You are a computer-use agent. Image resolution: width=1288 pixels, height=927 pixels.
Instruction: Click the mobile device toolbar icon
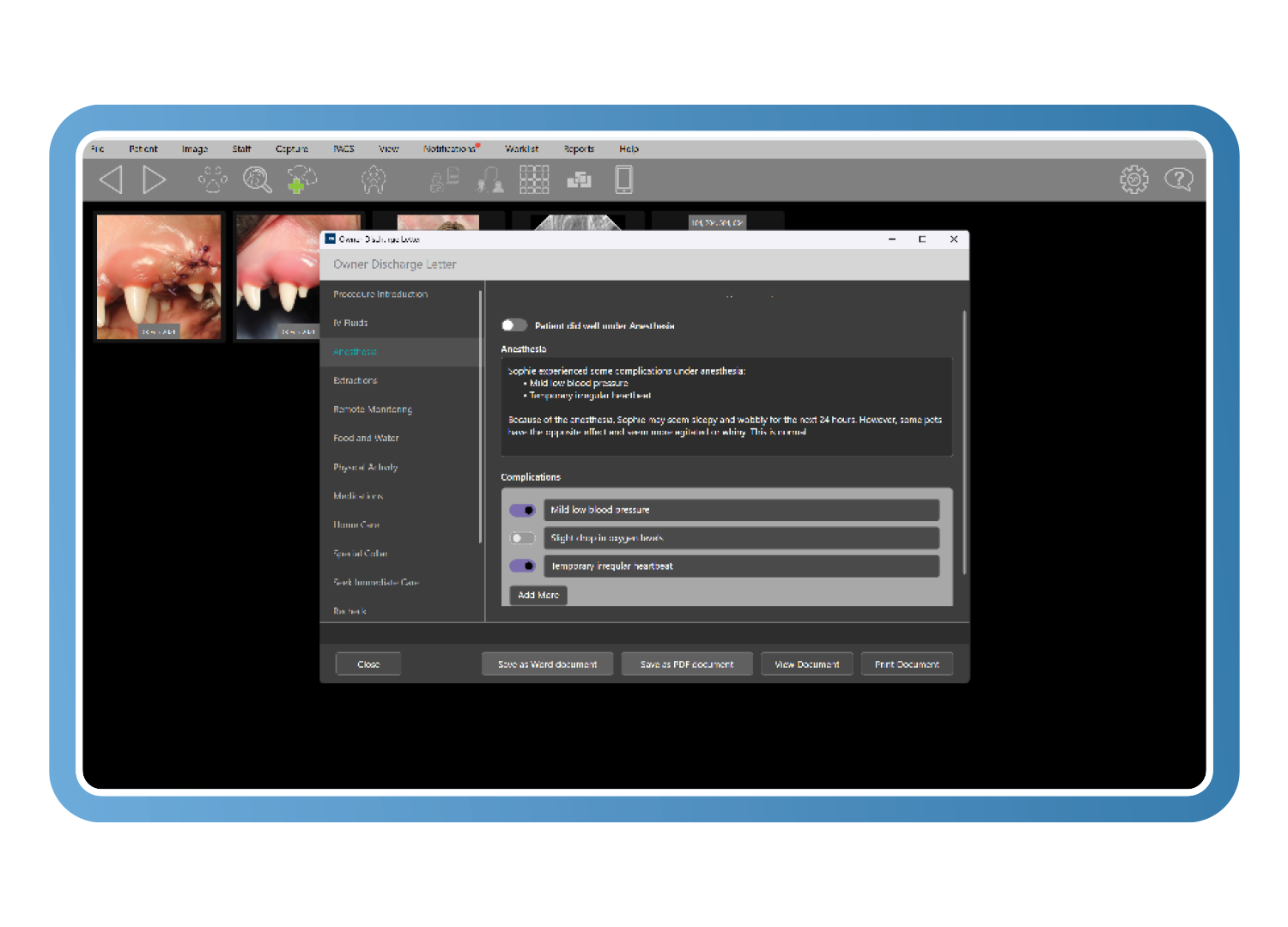pyautogui.click(x=624, y=180)
